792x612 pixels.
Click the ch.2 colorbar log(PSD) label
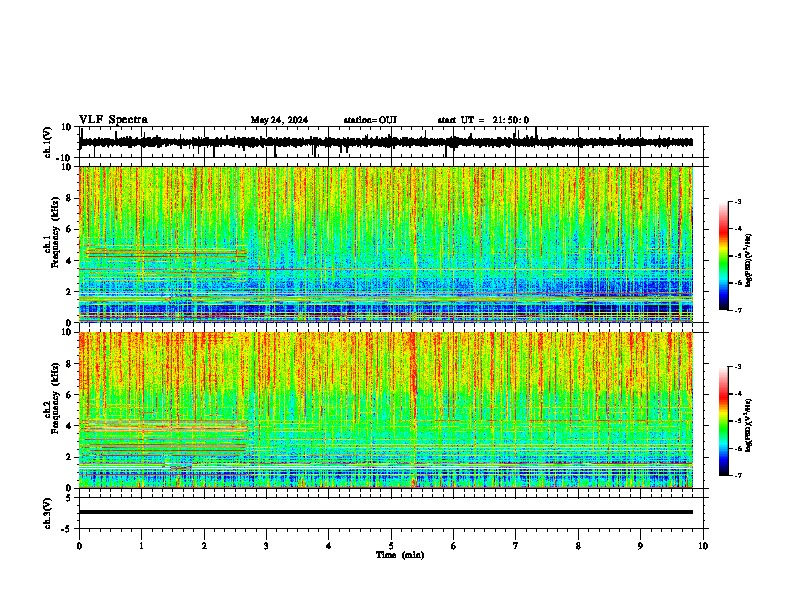(749, 426)
